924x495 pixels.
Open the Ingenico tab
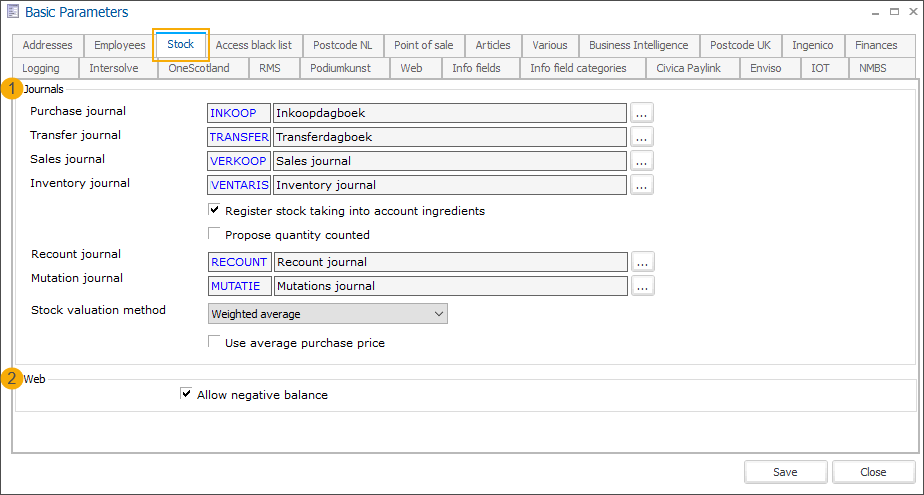813,45
